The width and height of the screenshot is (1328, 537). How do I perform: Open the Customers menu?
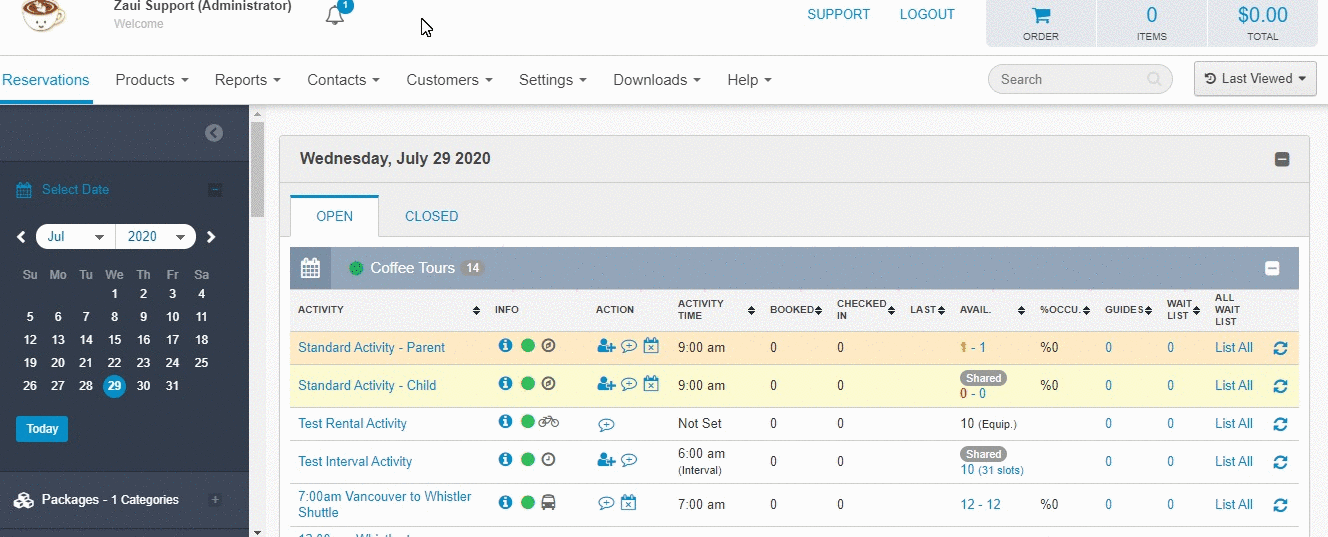point(449,80)
